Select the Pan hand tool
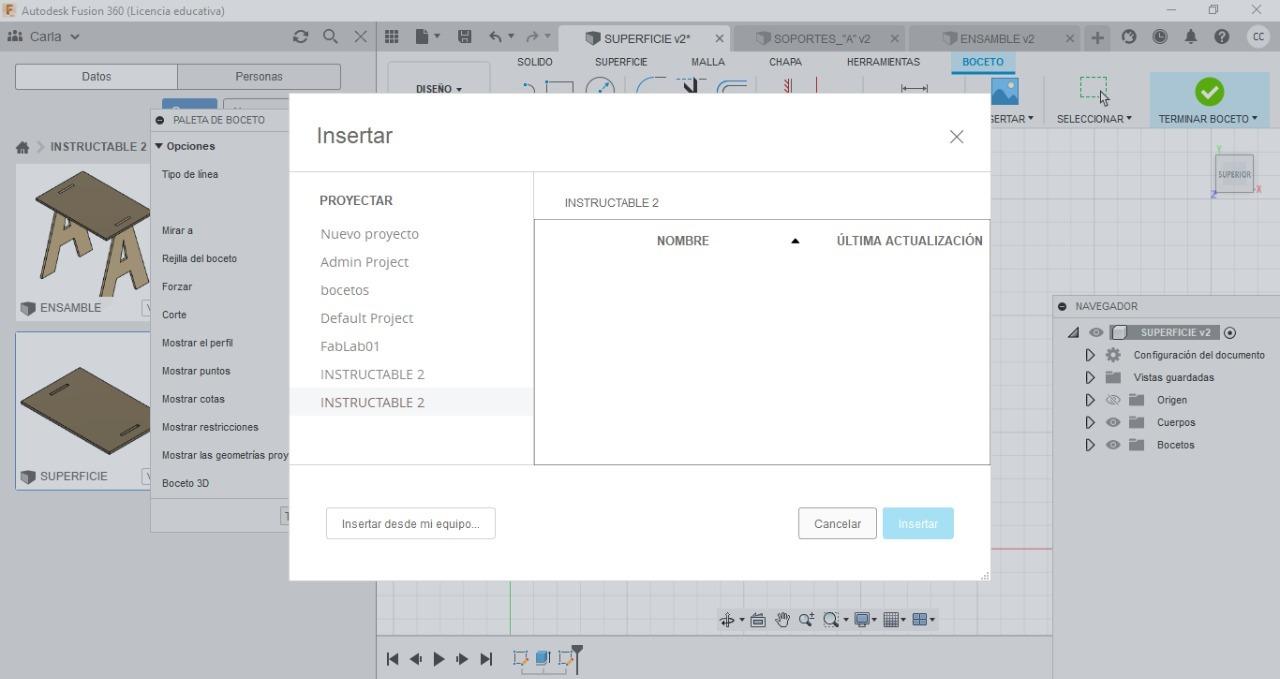1280x679 pixels. point(782,620)
